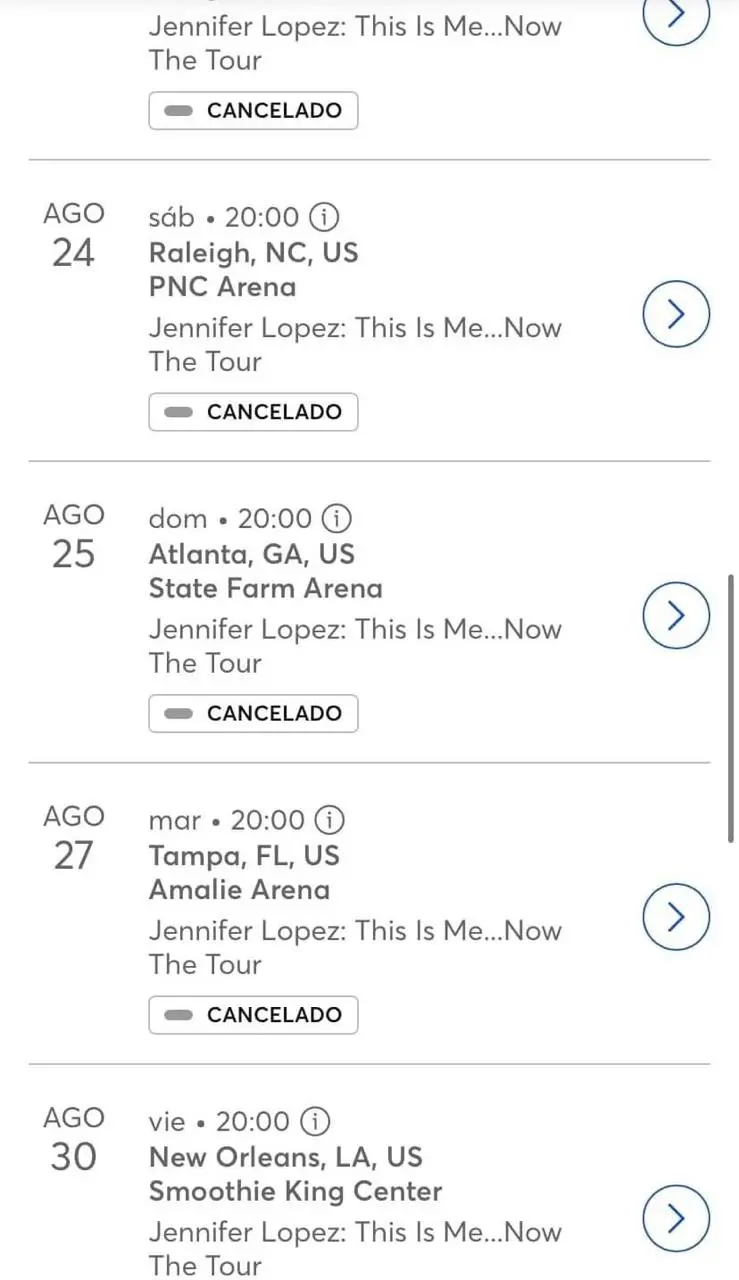The image size is (739, 1280).
Task: Open Raleigh PNC Arena event arrow
Action: [675, 315]
